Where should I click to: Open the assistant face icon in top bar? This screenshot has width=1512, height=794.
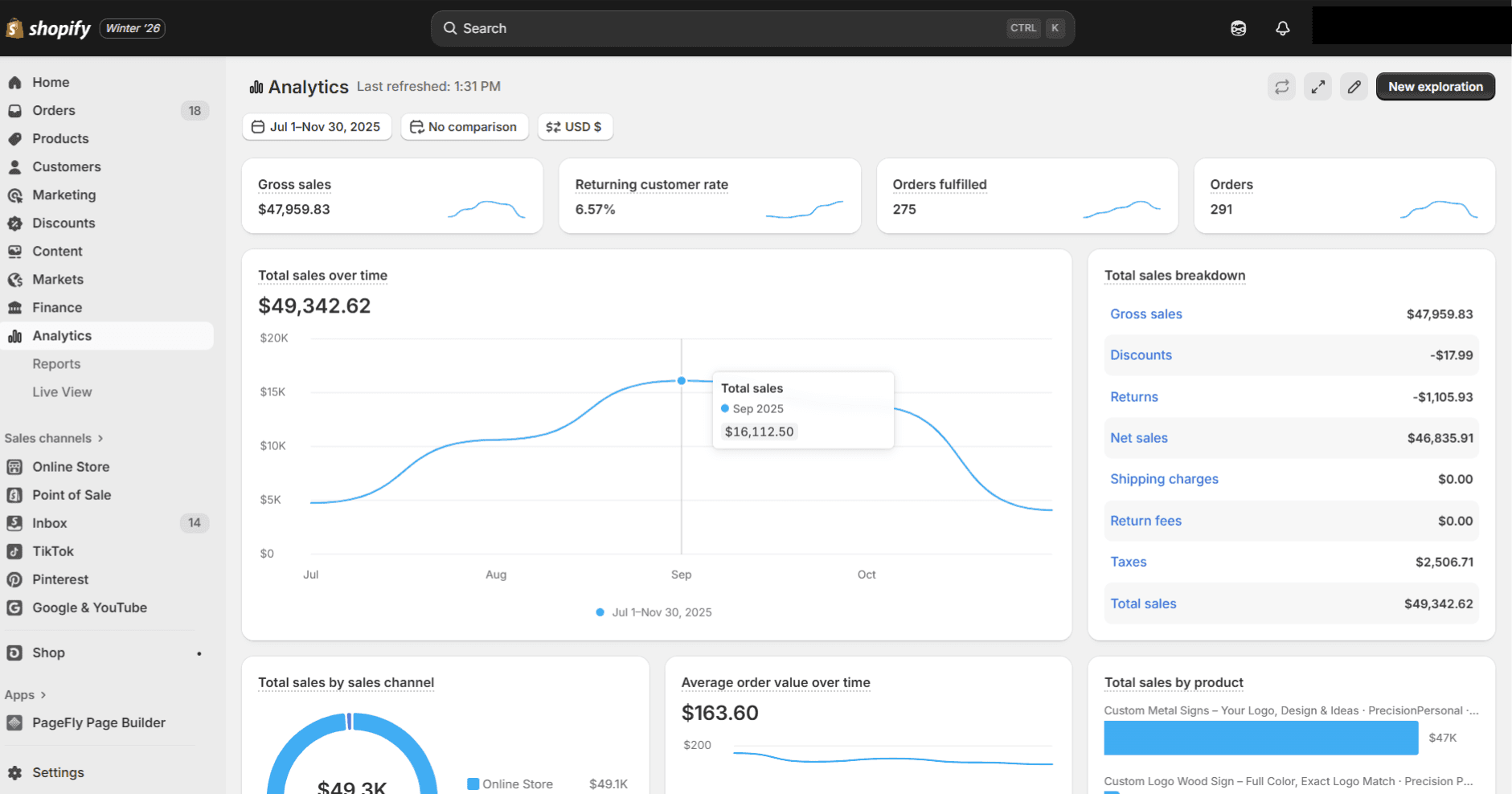coord(1238,27)
